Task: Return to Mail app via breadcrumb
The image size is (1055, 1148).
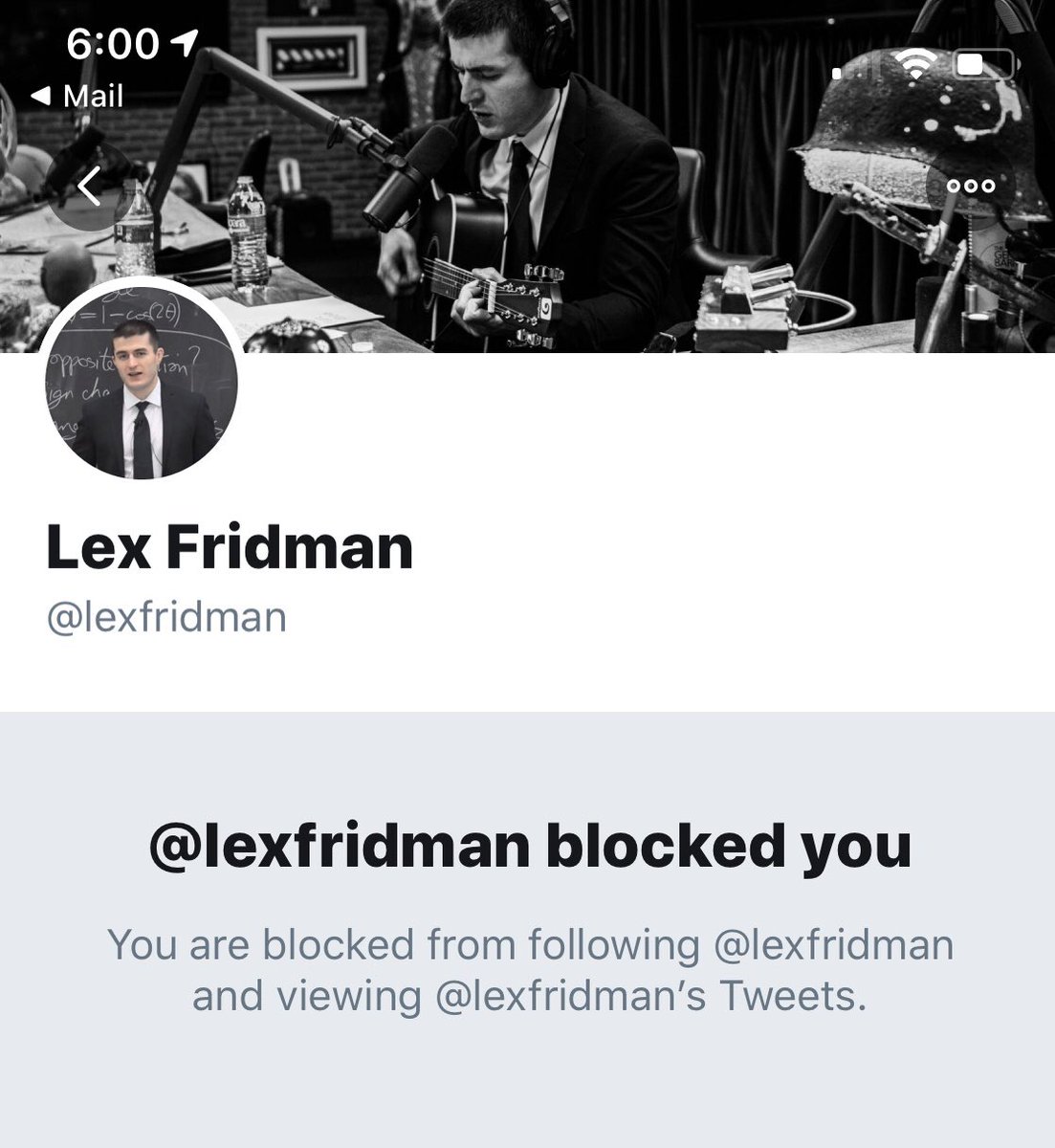Action: (x=77, y=96)
